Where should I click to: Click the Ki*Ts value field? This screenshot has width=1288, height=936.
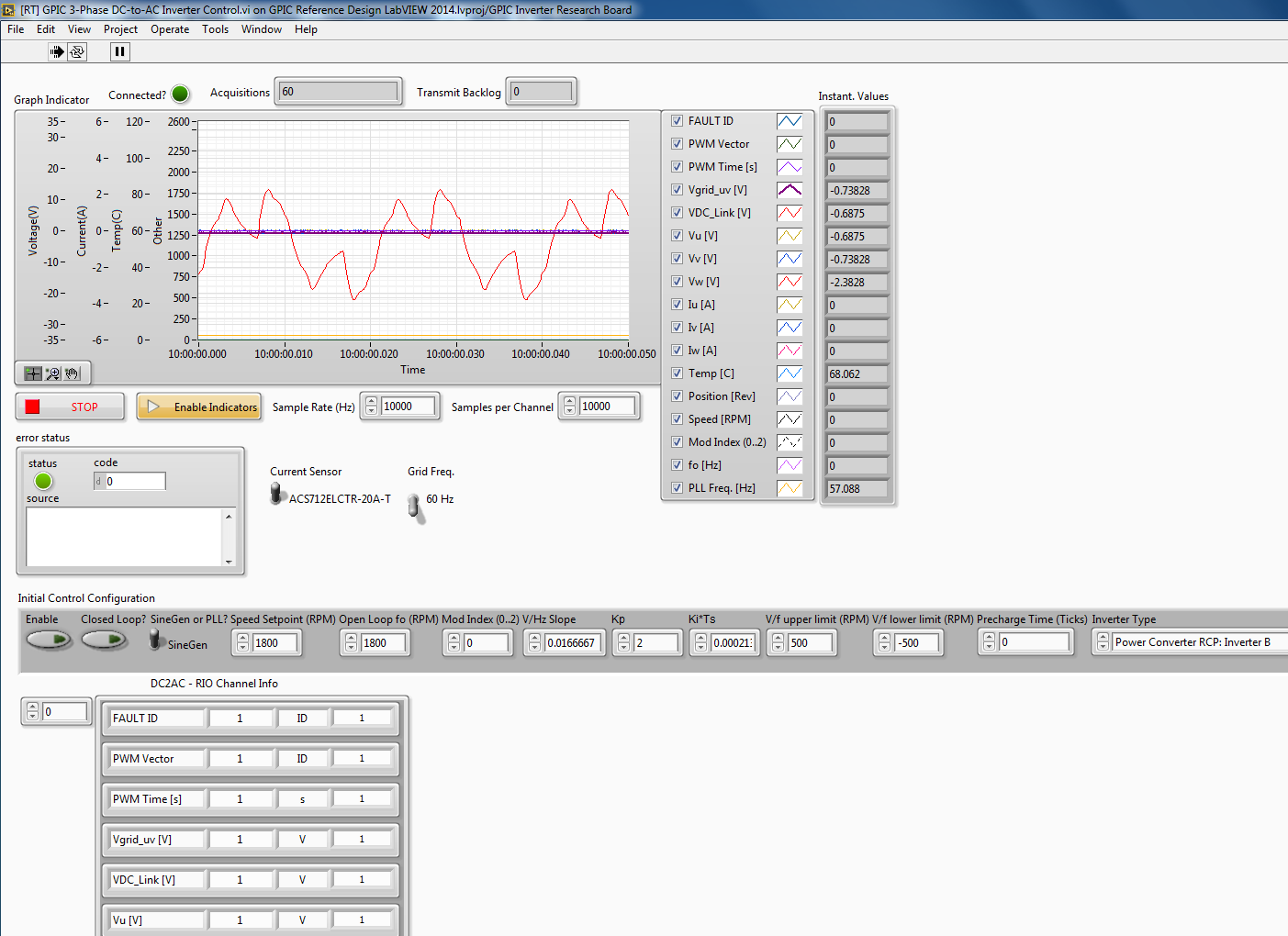pyautogui.click(x=734, y=643)
